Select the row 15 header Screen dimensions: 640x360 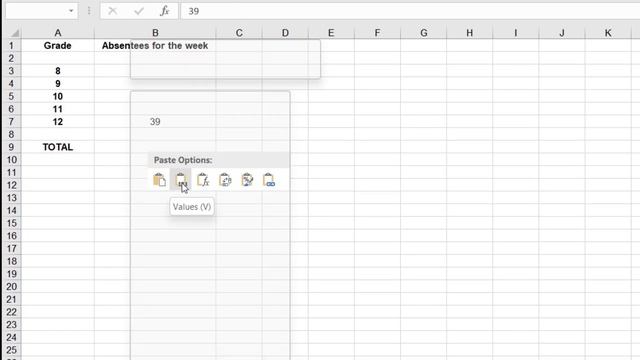(x=11, y=223)
